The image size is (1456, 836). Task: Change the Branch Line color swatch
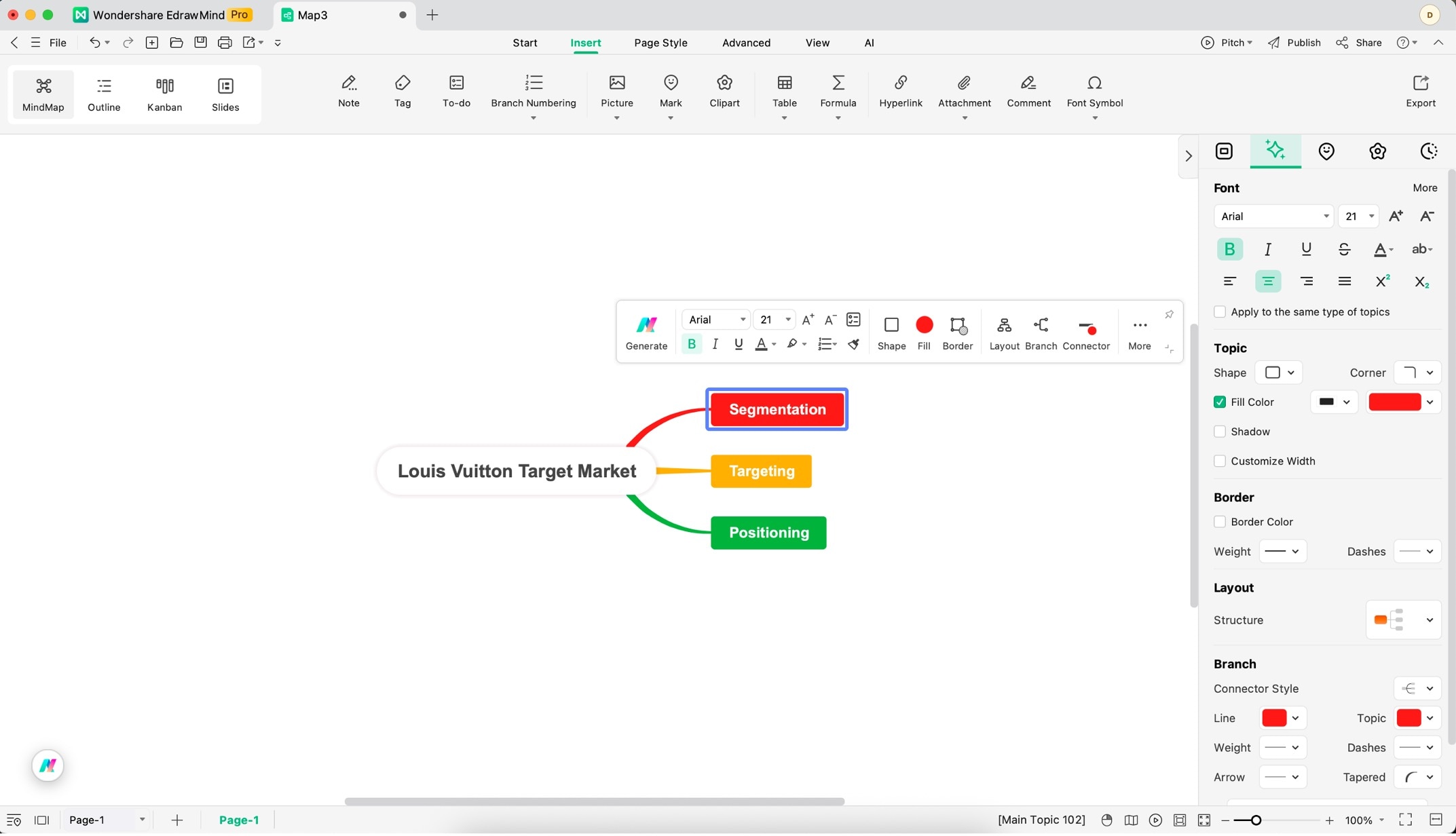1282,718
